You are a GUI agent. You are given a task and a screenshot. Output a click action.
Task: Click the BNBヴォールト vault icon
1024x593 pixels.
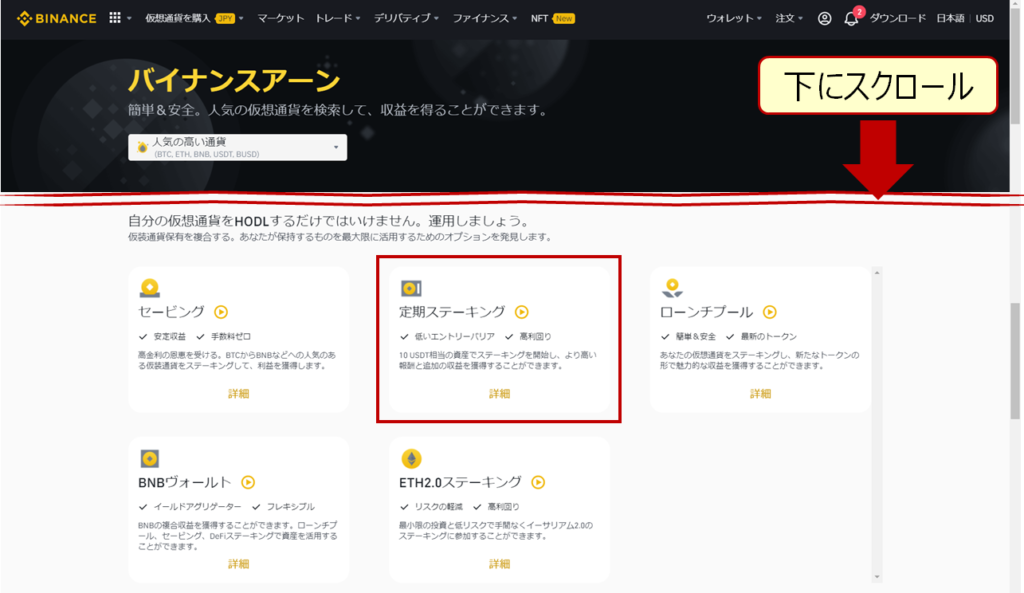[x=150, y=458]
